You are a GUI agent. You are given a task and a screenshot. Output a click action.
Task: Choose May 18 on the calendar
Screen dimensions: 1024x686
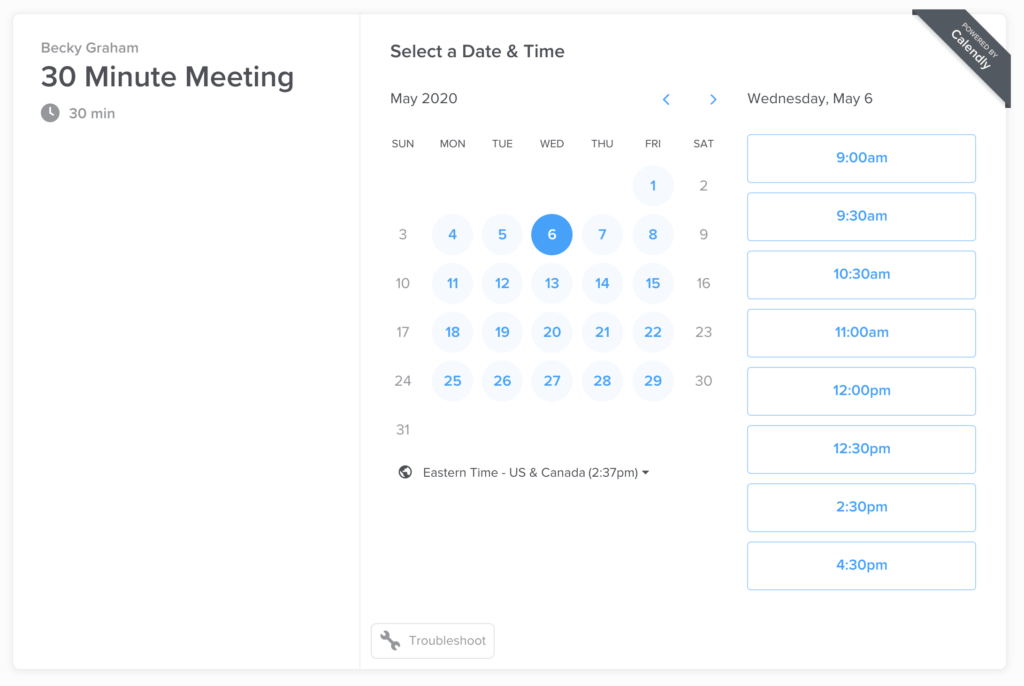(452, 332)
